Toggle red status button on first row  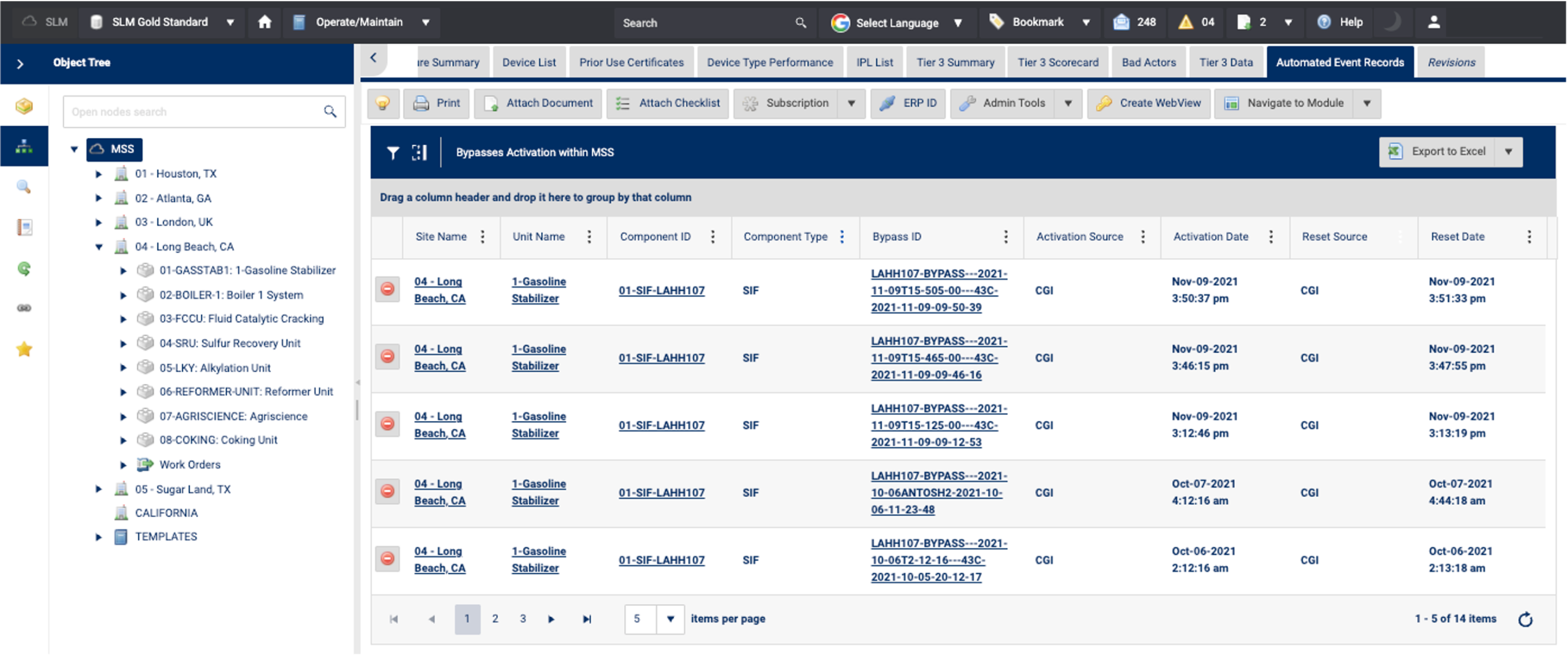click(387, 289)
